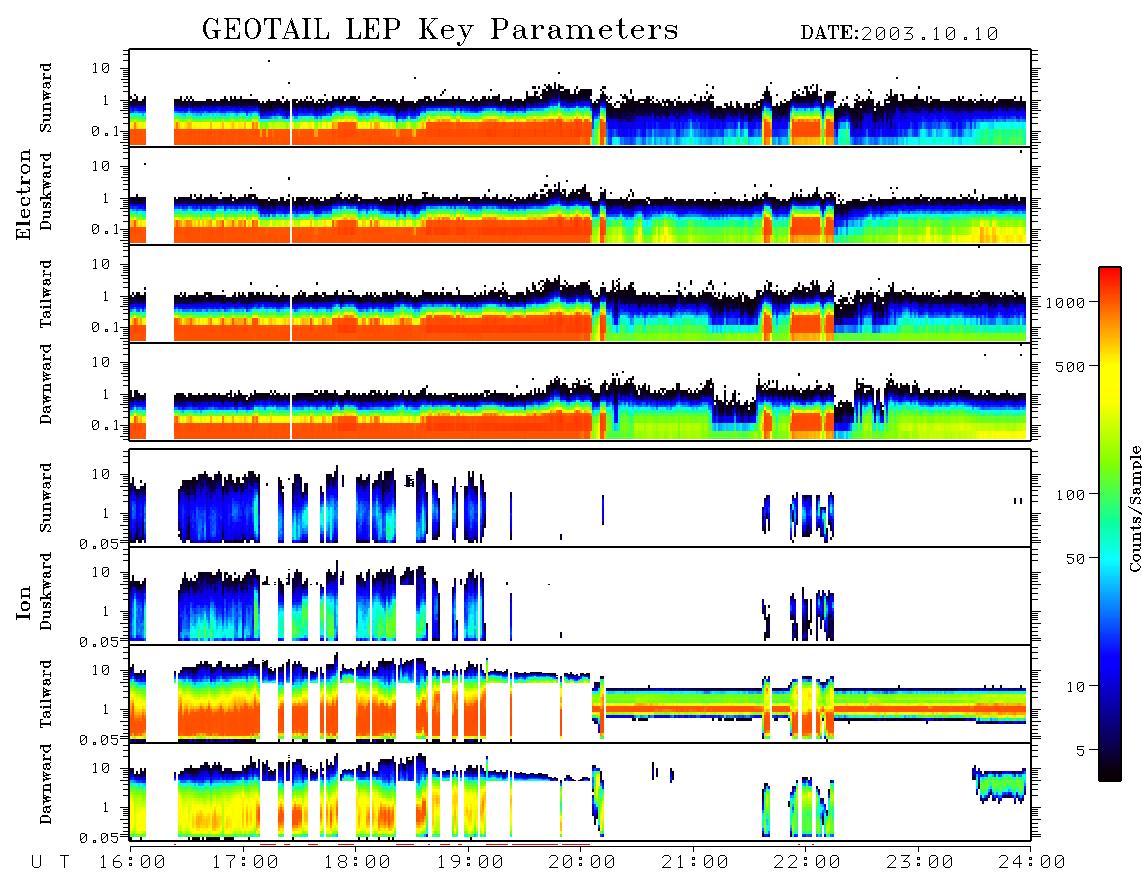The width and height of the screenshot is (1142, 880).
Task: Click the 1000 colorbar tick label
Action: click(x=1066, y=302)
